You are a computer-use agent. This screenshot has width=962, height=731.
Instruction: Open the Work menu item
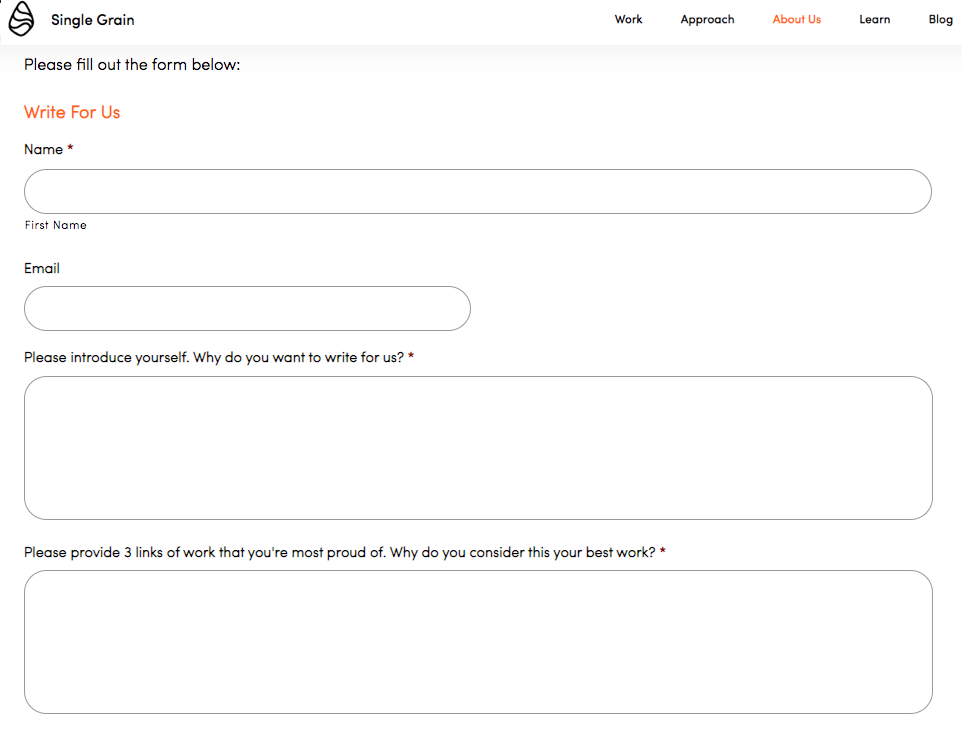pyautogui.click(x=628, y=19)
